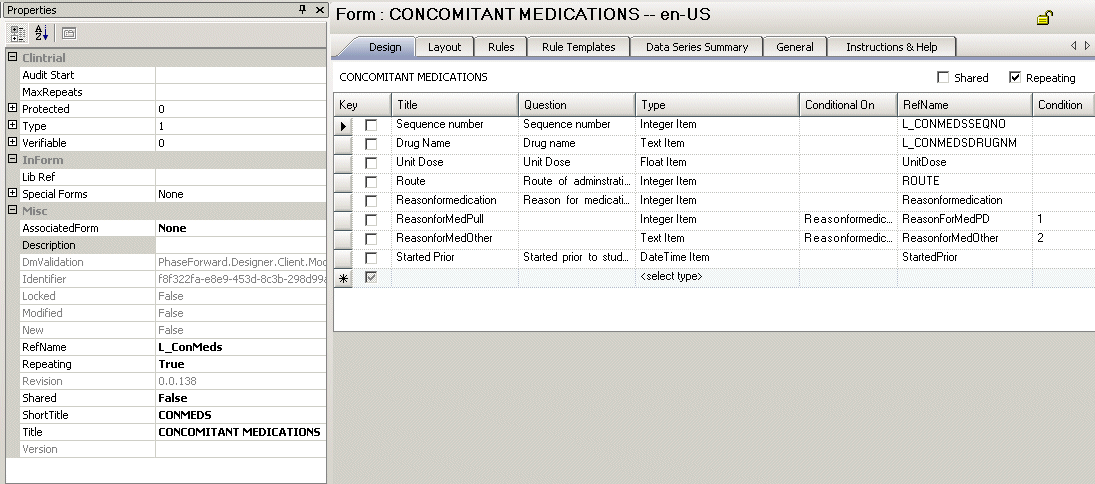Collapse the Misc property category

pyautogui.click(x=12, y=211)
